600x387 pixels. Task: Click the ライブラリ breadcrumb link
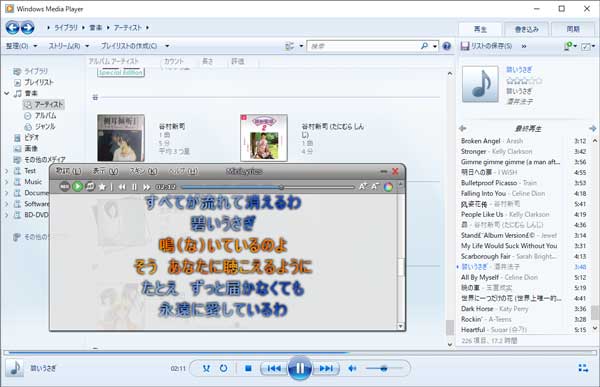point(66,28)
